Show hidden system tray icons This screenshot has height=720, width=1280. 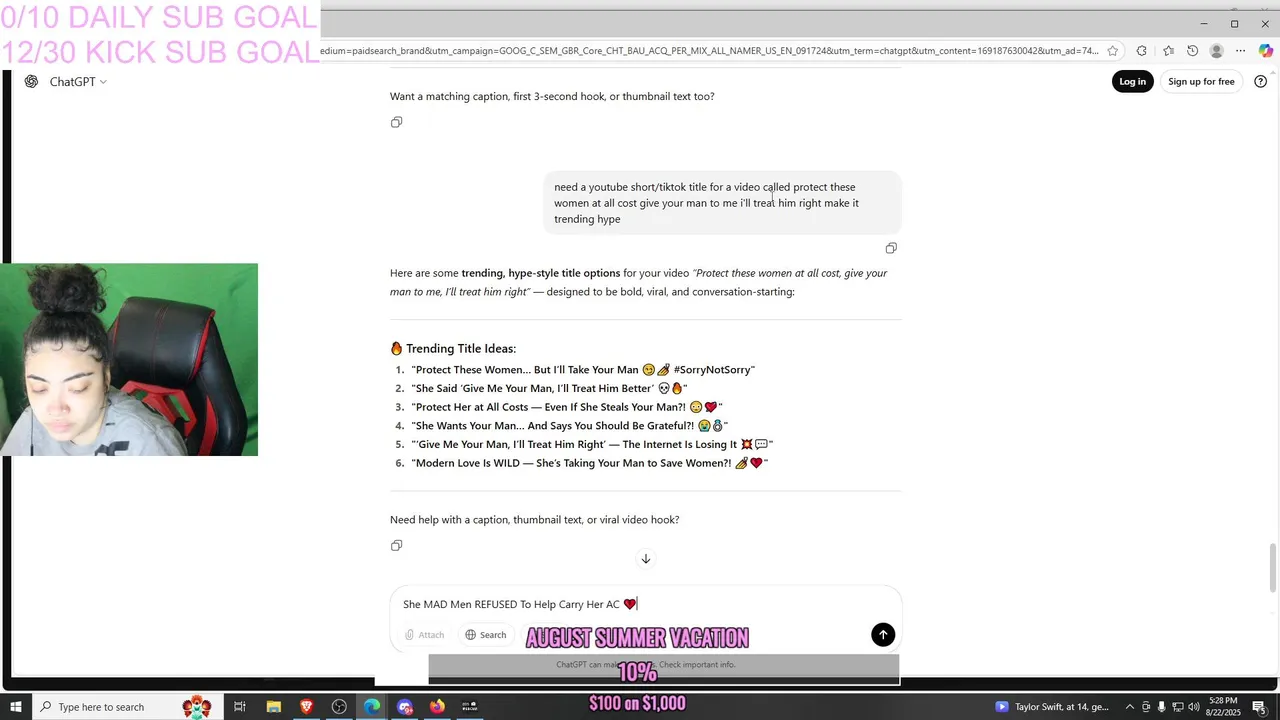pyautogui.click(x=1131, y=707)
